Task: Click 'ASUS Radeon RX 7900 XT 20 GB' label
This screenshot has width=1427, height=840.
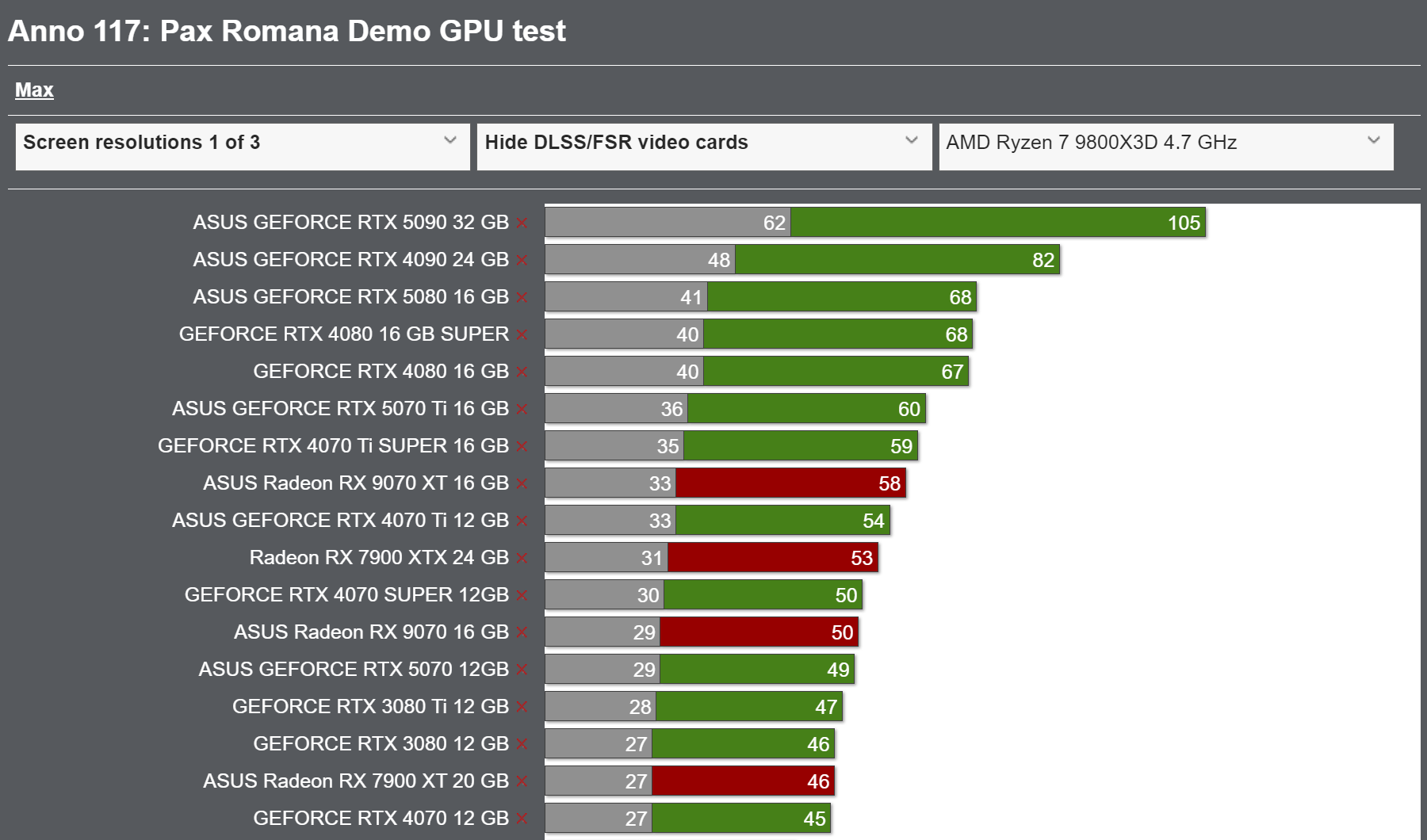Action: pyautogui.click(x=356, y=781)
